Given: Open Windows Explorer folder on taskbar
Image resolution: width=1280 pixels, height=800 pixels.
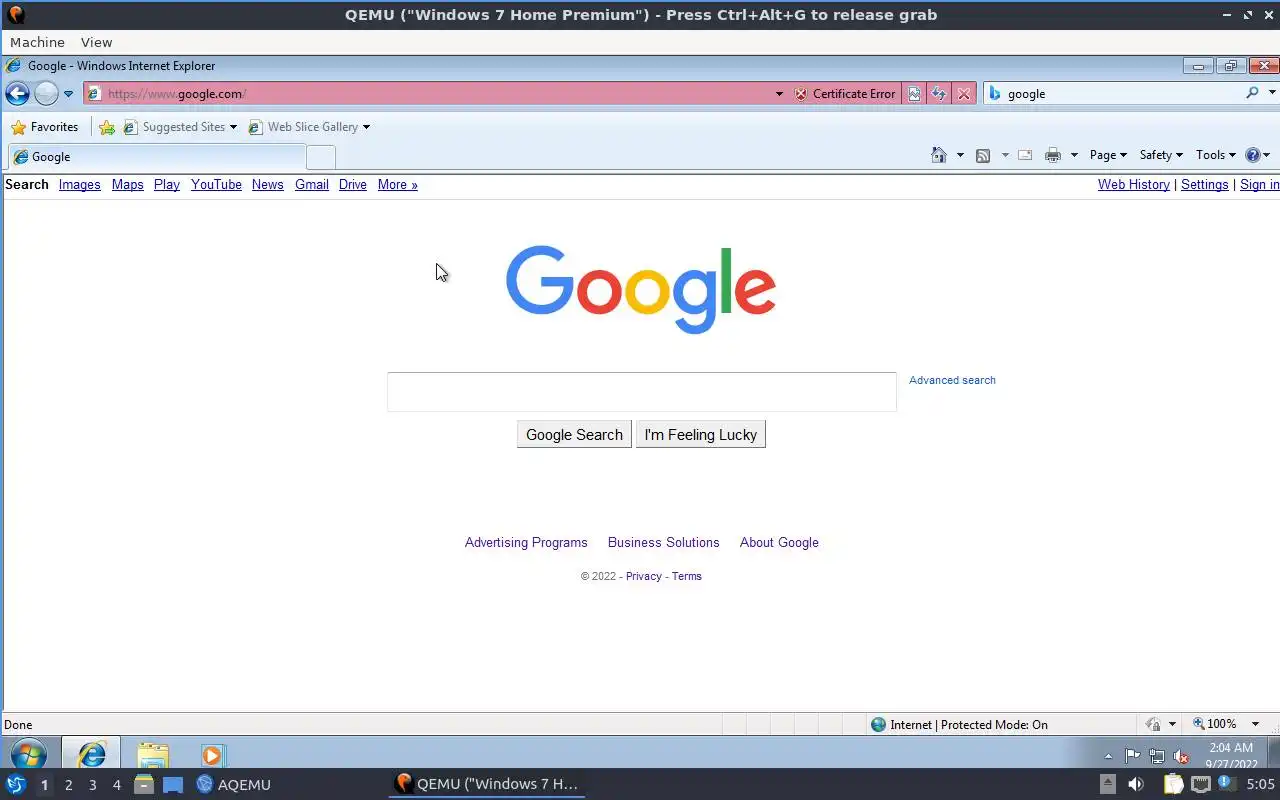Looking at the screenshot, I should point(152,755).
